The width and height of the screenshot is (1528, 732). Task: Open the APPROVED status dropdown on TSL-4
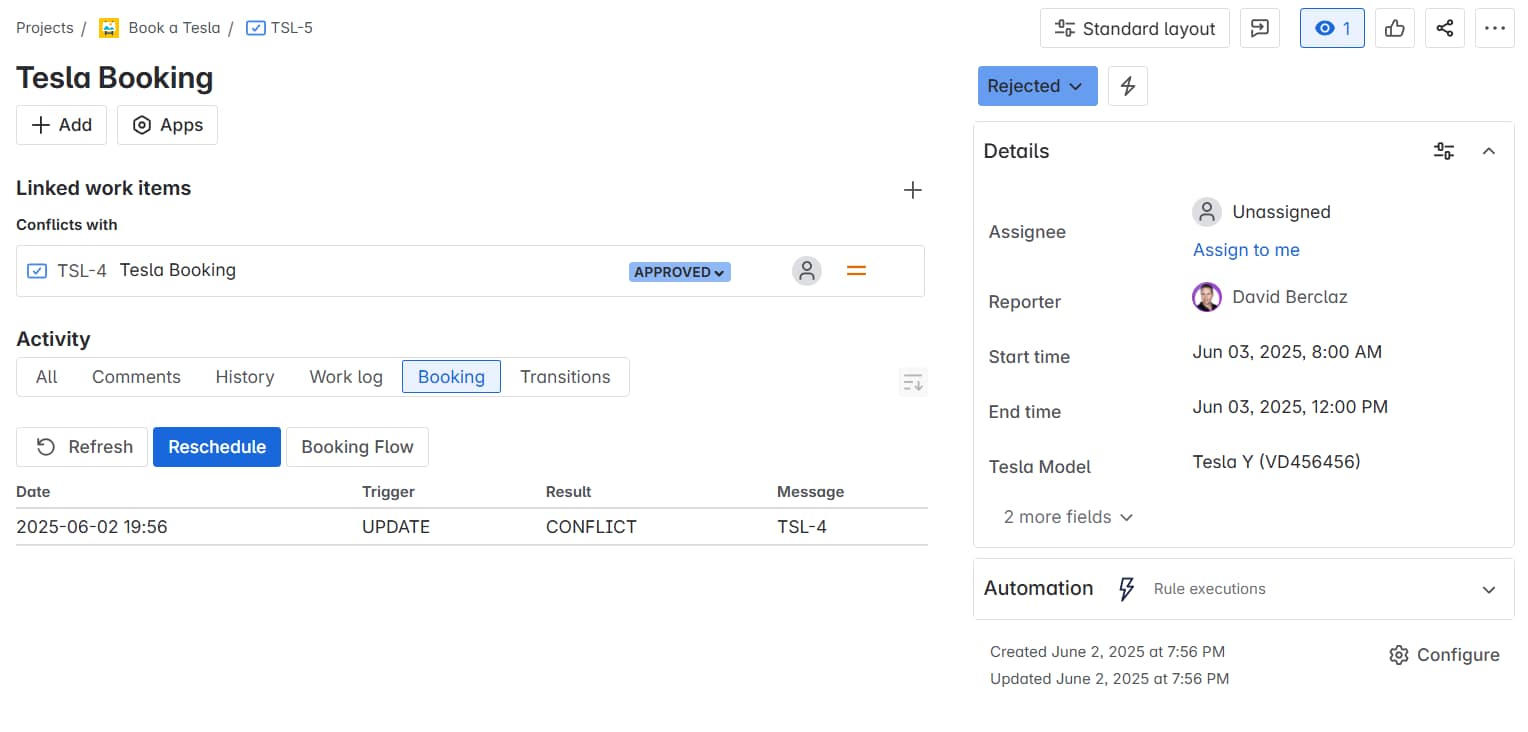(x=679, y=271)
